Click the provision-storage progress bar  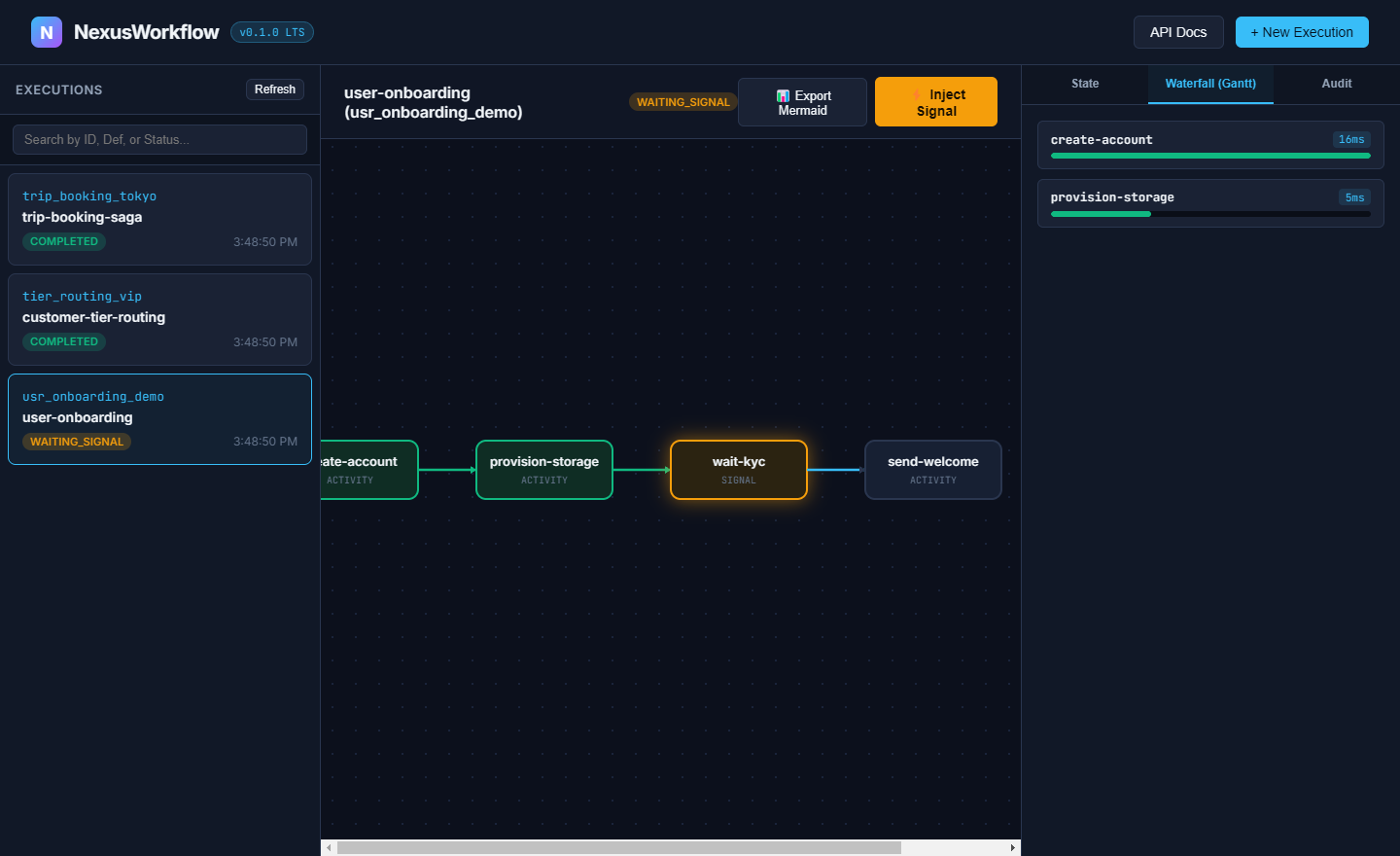pyautogui.click(x=1210, y=214)
